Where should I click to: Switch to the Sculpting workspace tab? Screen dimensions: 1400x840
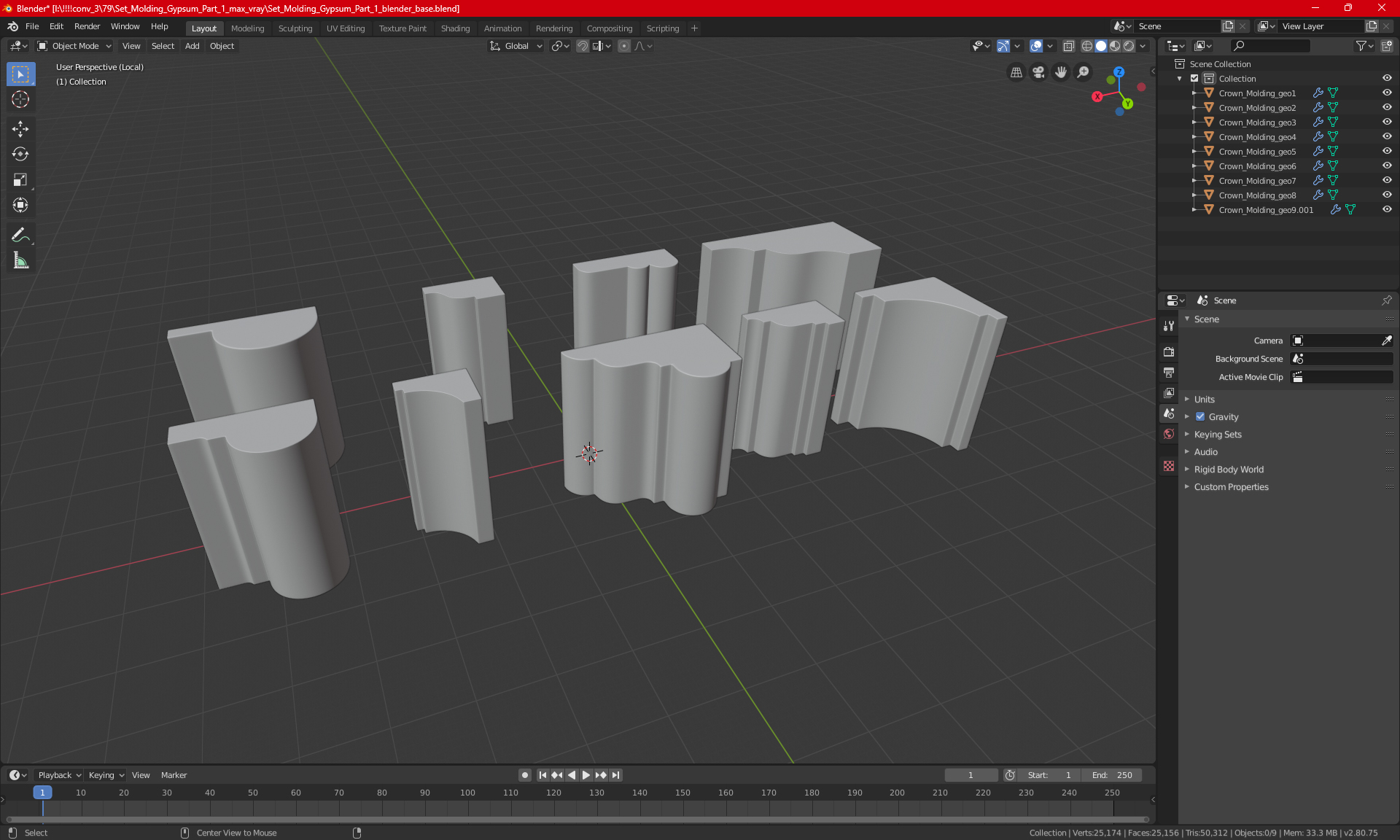[295, 28]
